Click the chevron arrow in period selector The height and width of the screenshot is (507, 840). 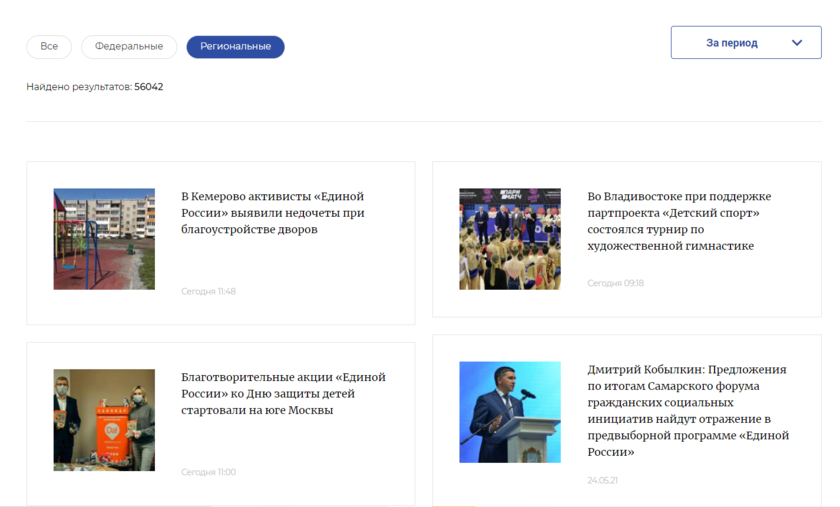[797, 43]
